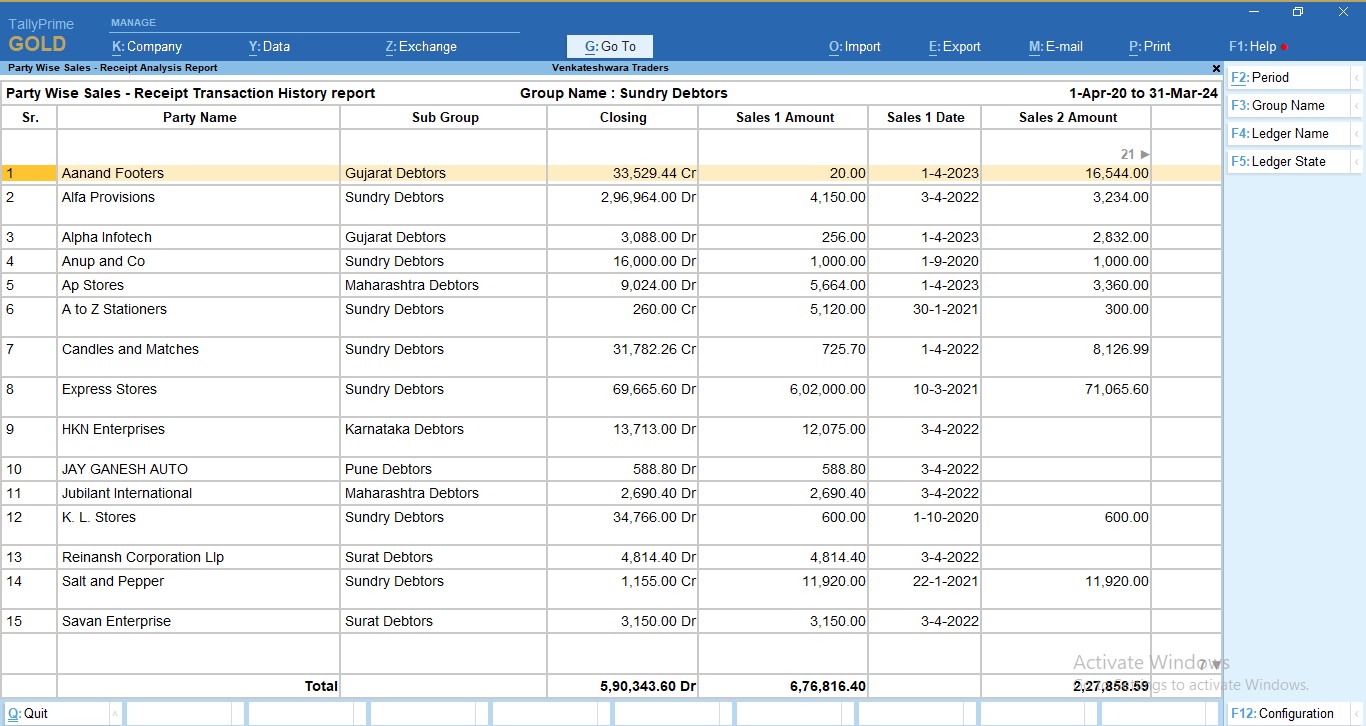Screen dimensions: 1366x726
Task: Select F4 Ledger Name option
Action: (x=1285, y=132)
